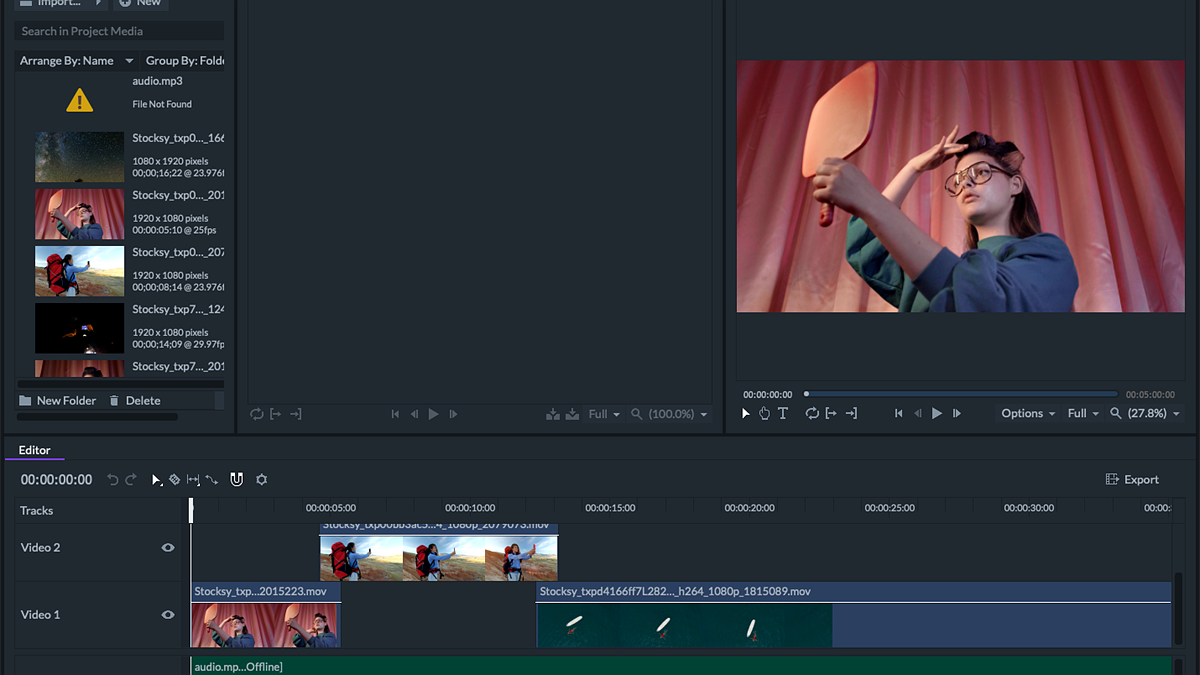1200x675 pixels.
Task: Select the Viewer pointer selection tool
Action: pos(746,413)
